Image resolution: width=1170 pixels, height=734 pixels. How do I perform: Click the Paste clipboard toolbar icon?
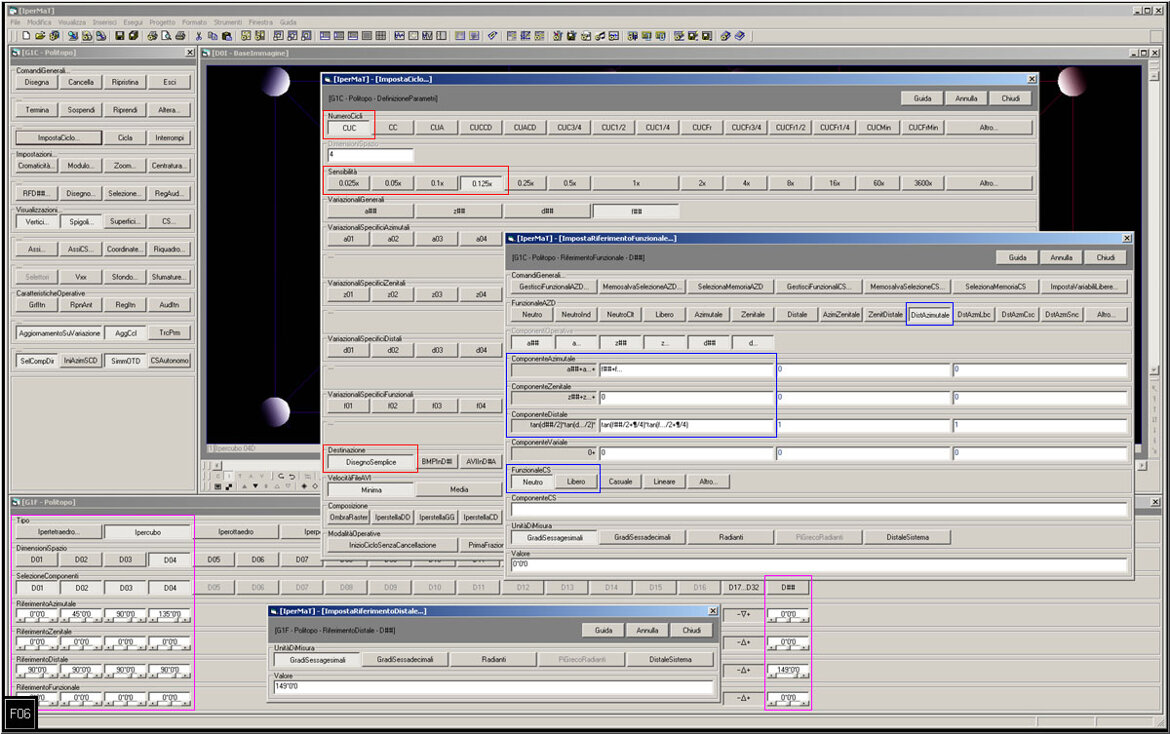226,36
